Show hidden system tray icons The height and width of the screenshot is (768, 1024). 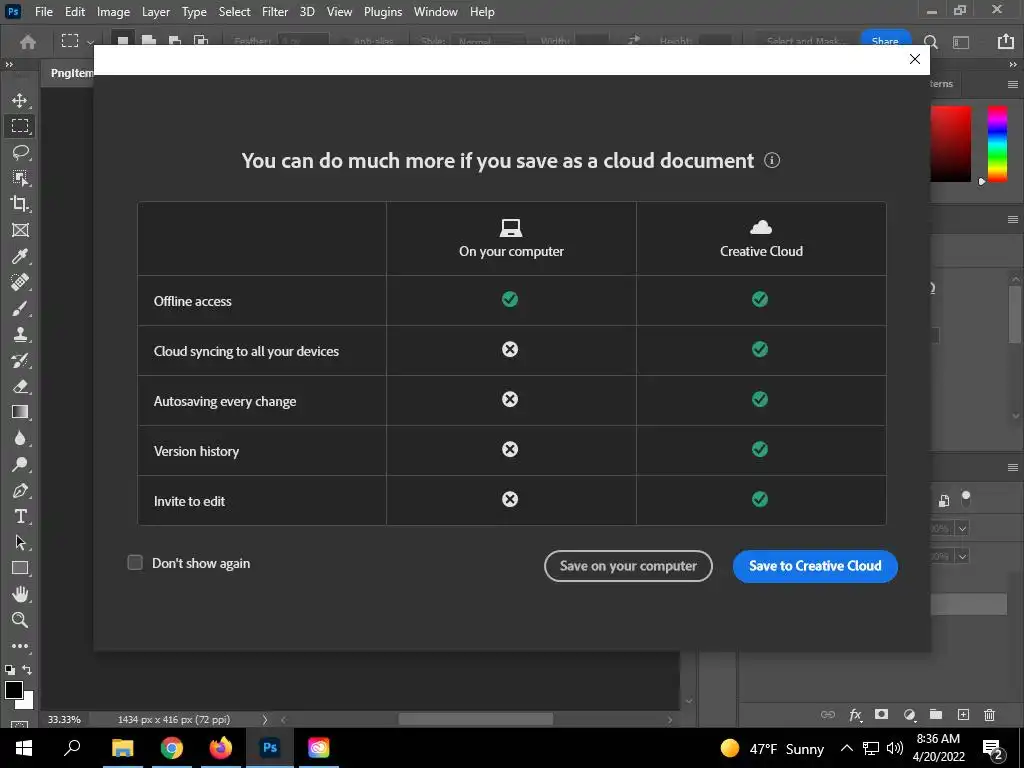point(846,748)
